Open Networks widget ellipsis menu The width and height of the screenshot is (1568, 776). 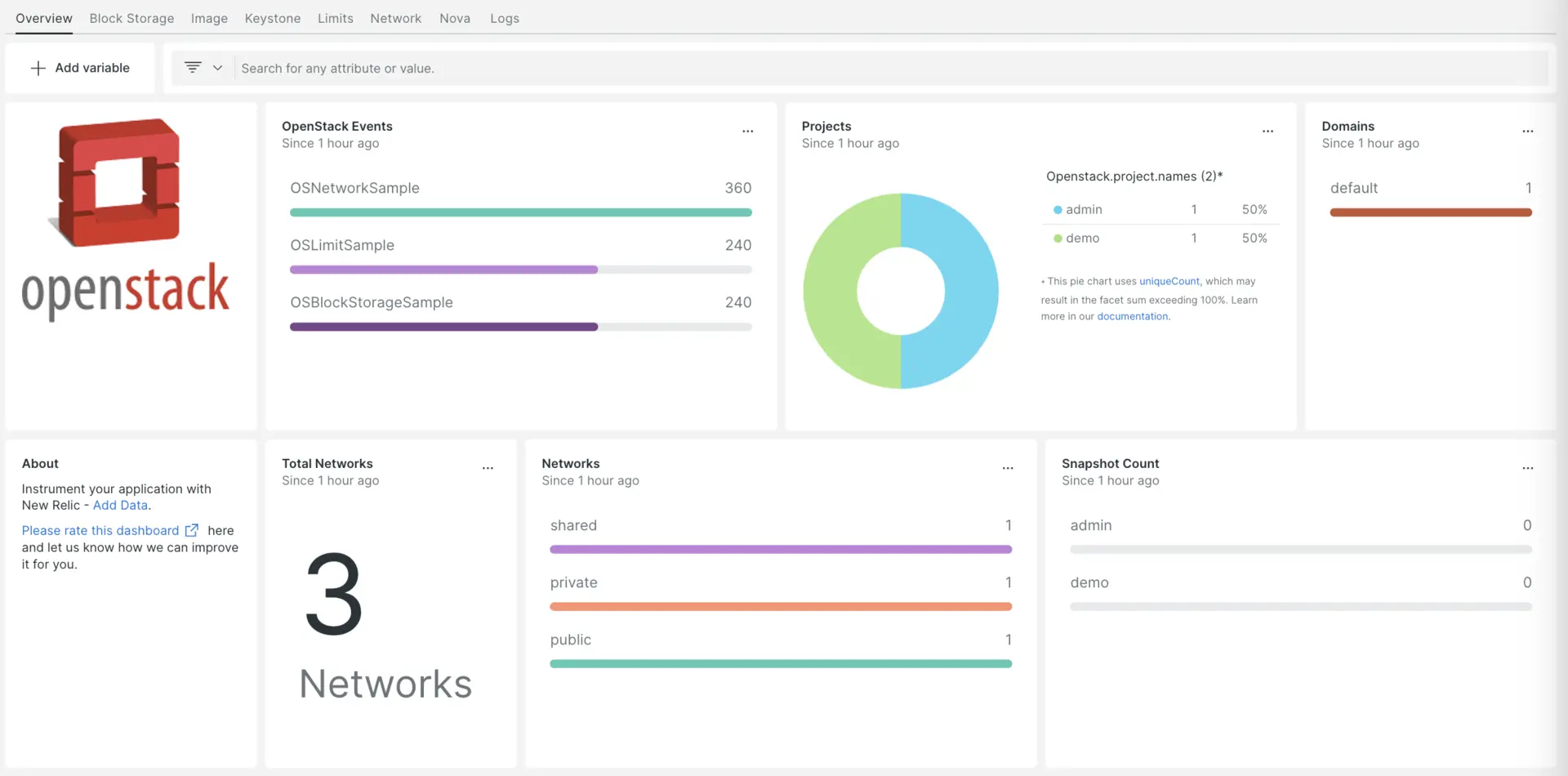[x=1007, y=468]
